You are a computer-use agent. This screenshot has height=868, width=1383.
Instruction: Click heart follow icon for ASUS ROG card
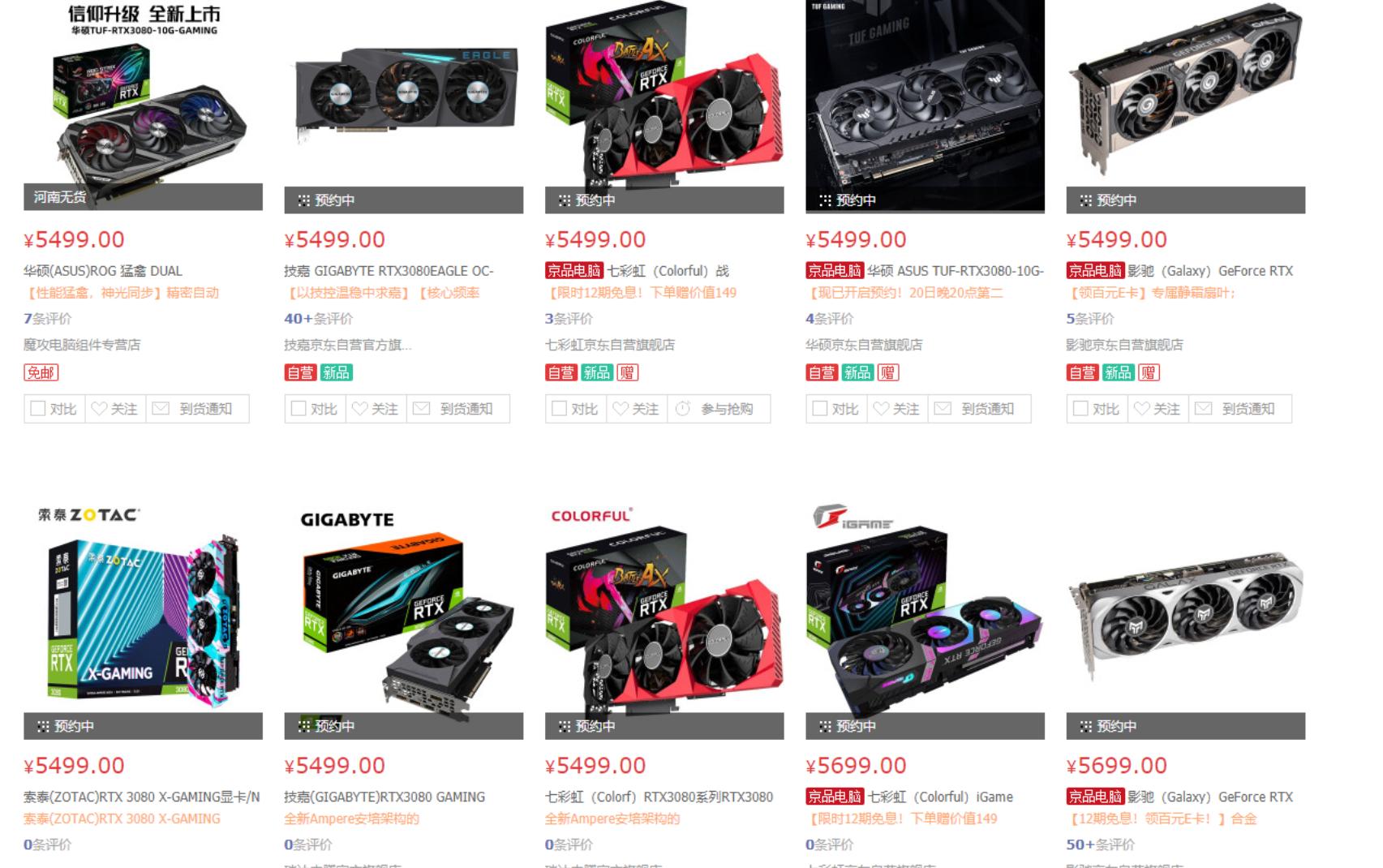click(99, 409)
